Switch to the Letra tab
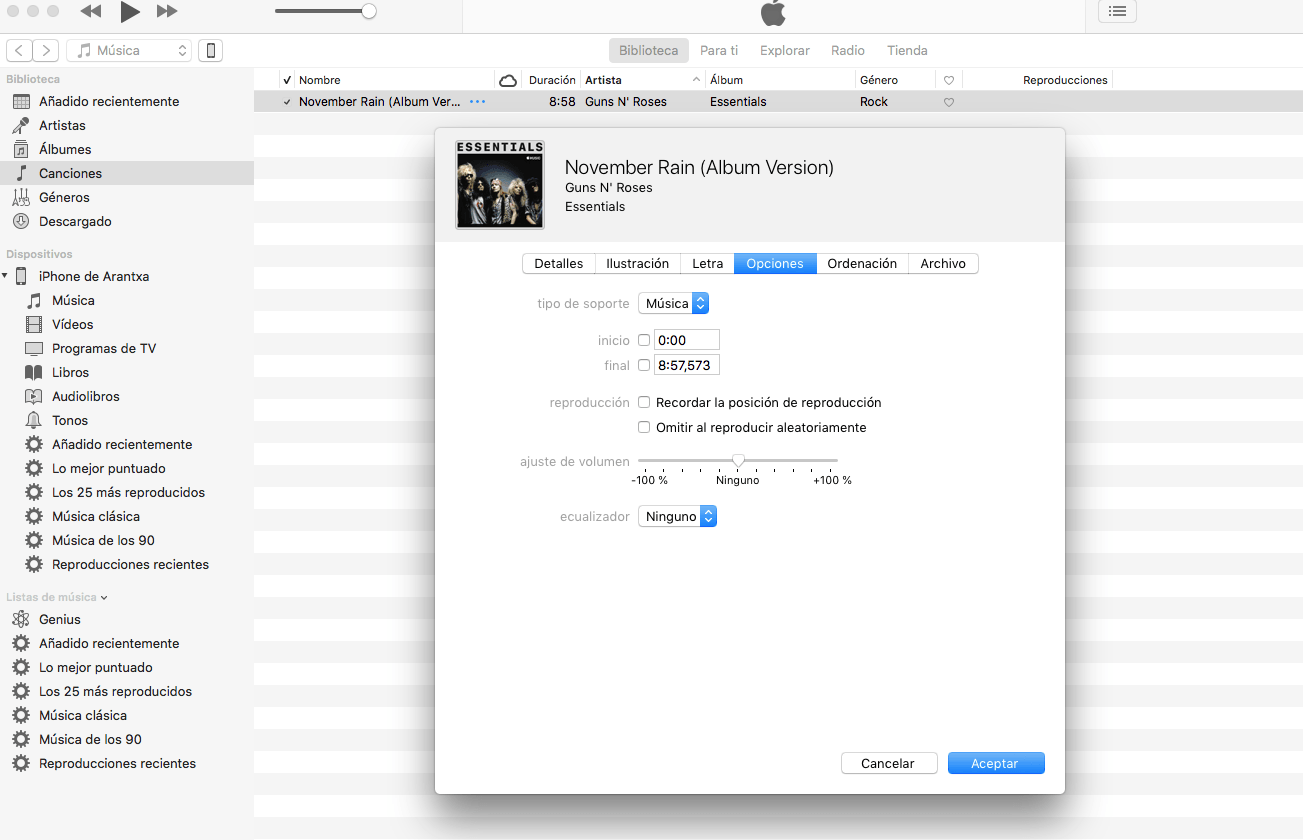The height and width of the screenshot is (840, 1303). click(708, 264)
